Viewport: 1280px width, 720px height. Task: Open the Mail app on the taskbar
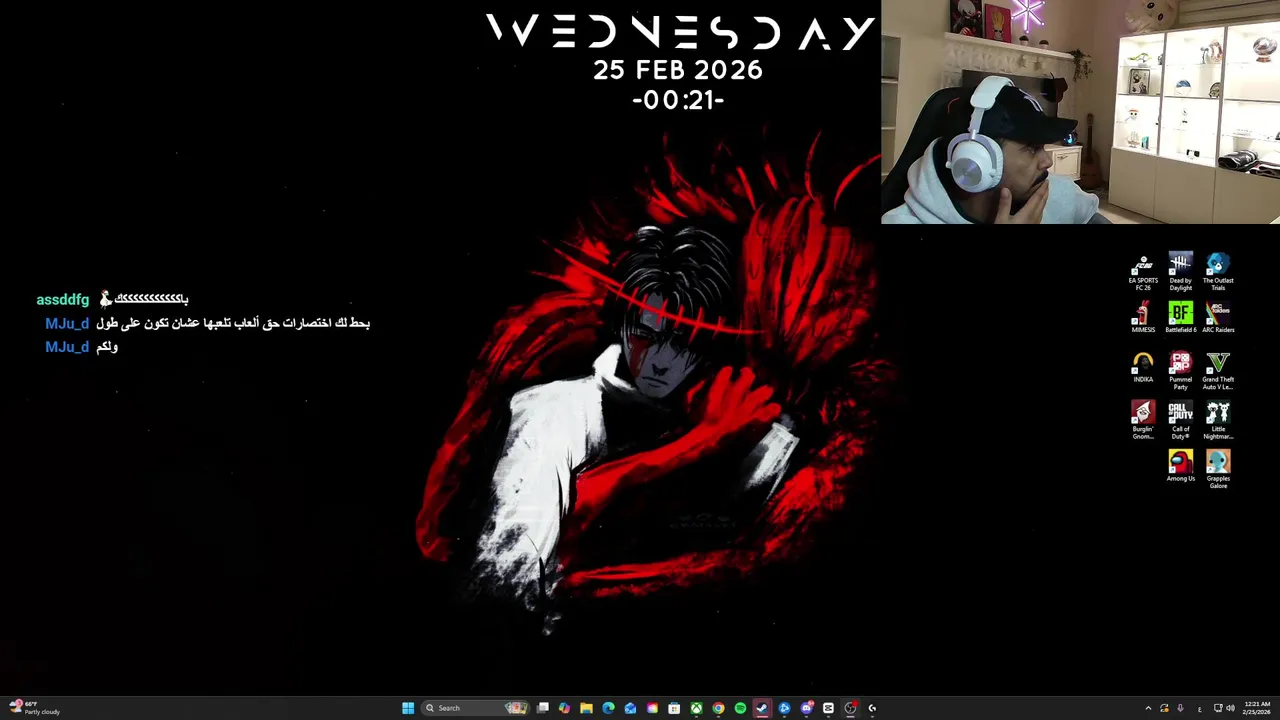[630, 708]
